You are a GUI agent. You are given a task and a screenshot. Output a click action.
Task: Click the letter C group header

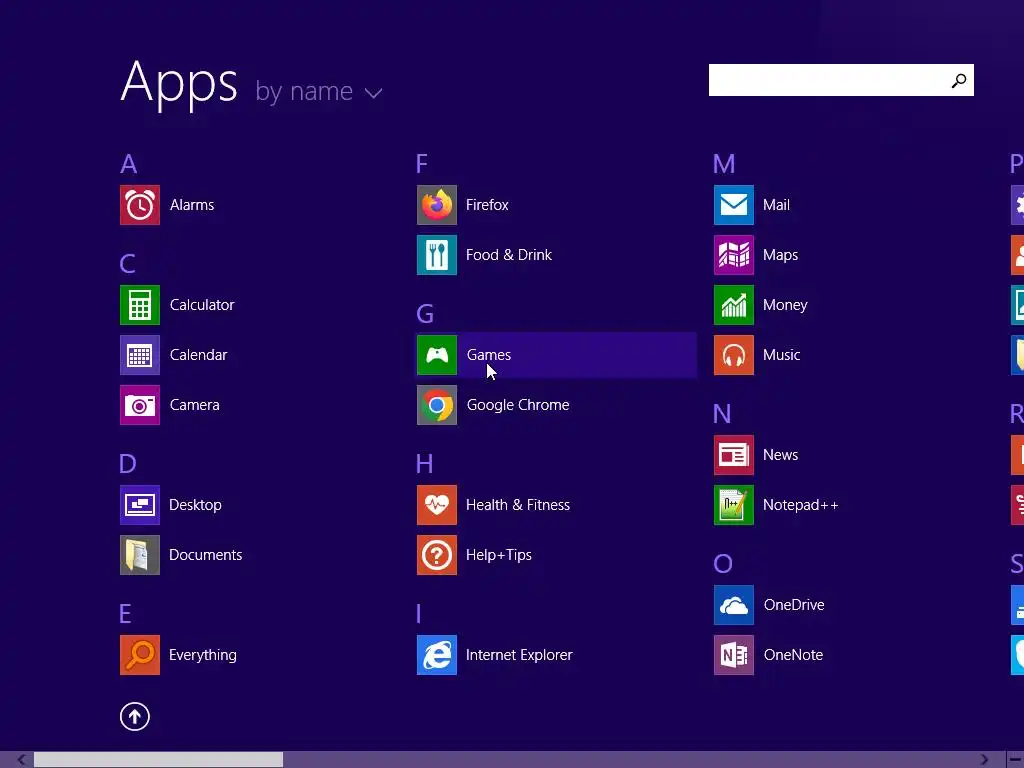coord(127,264)
